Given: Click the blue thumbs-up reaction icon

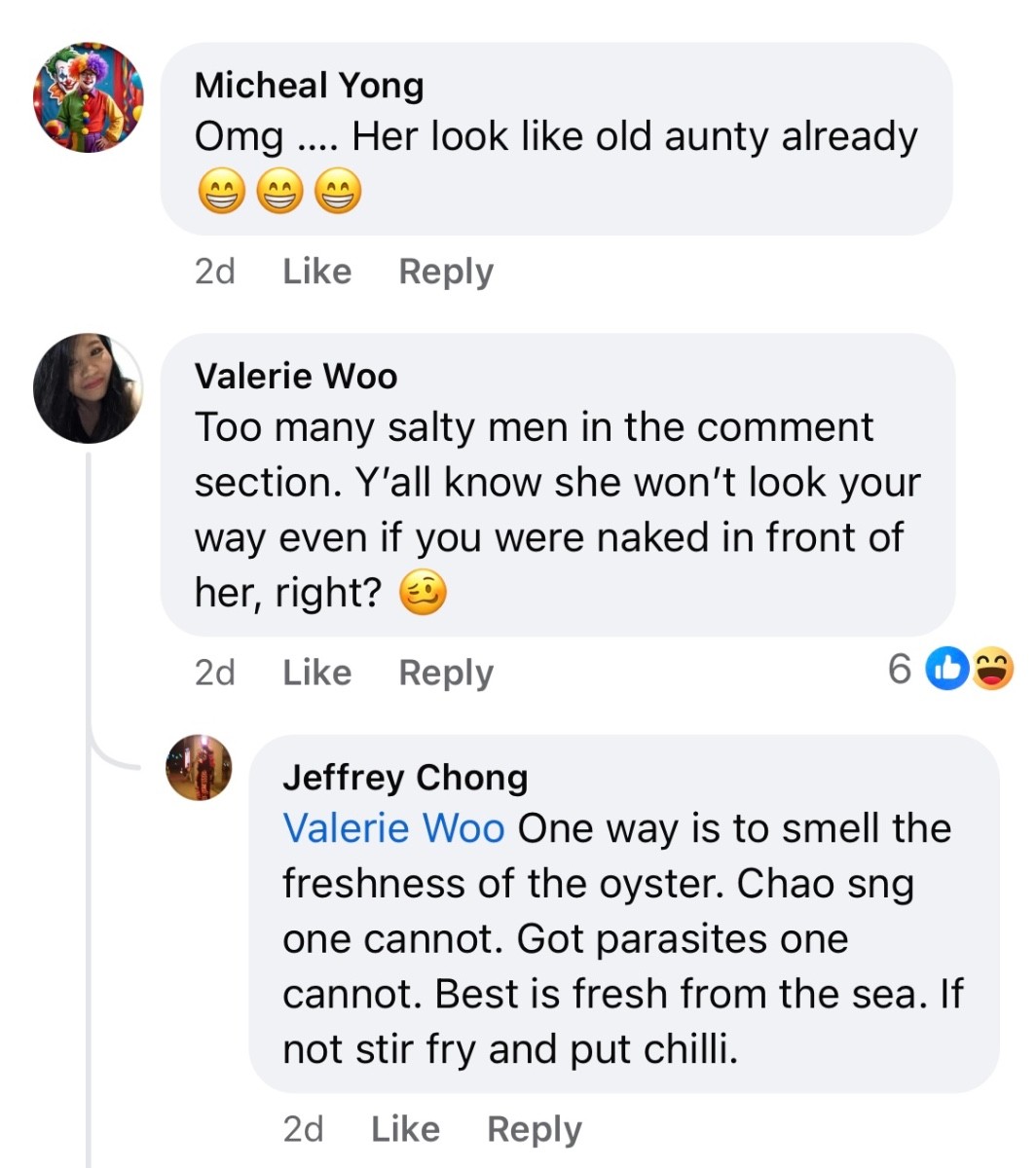Looking at the screenshot, I should 946,670.
